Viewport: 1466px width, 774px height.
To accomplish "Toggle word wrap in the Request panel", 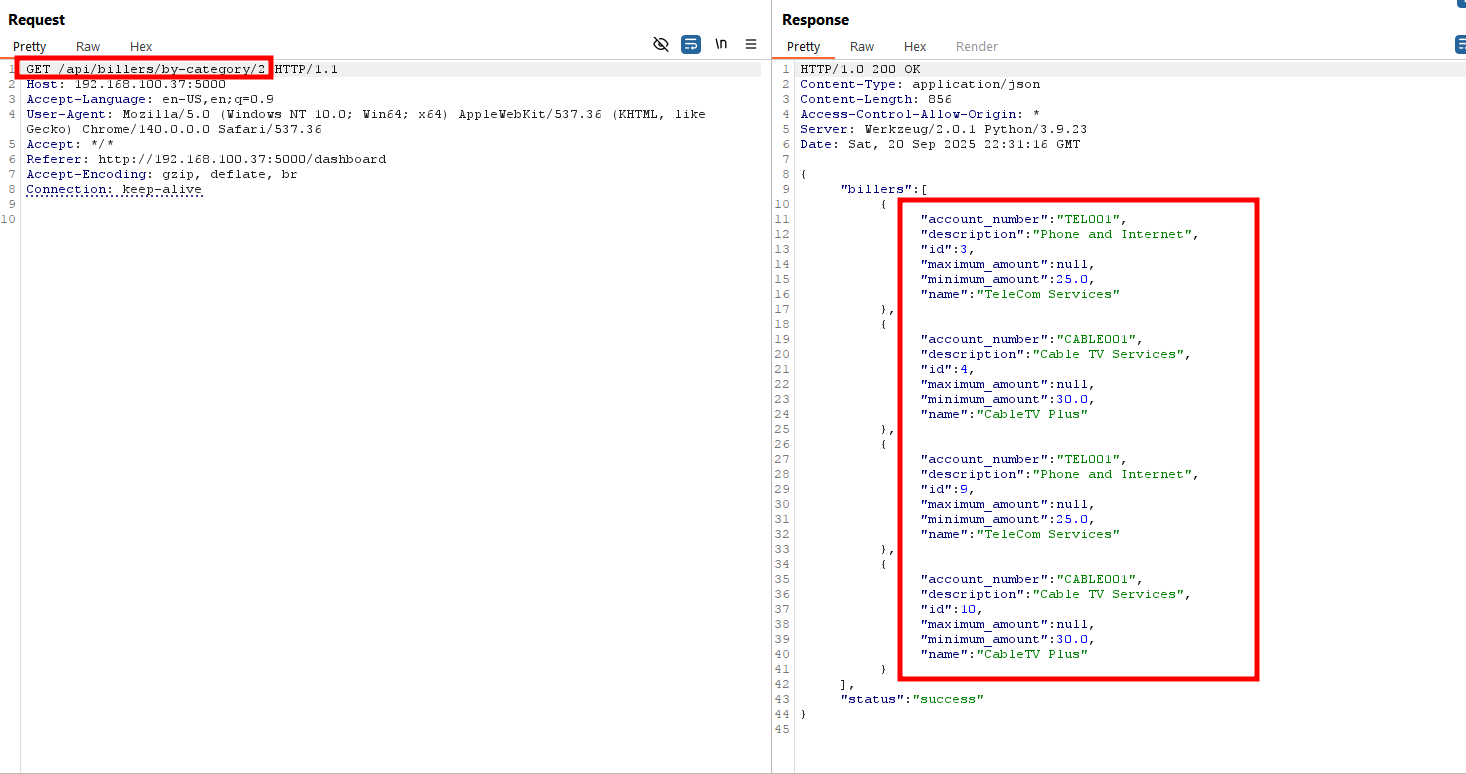I will 691,45.
